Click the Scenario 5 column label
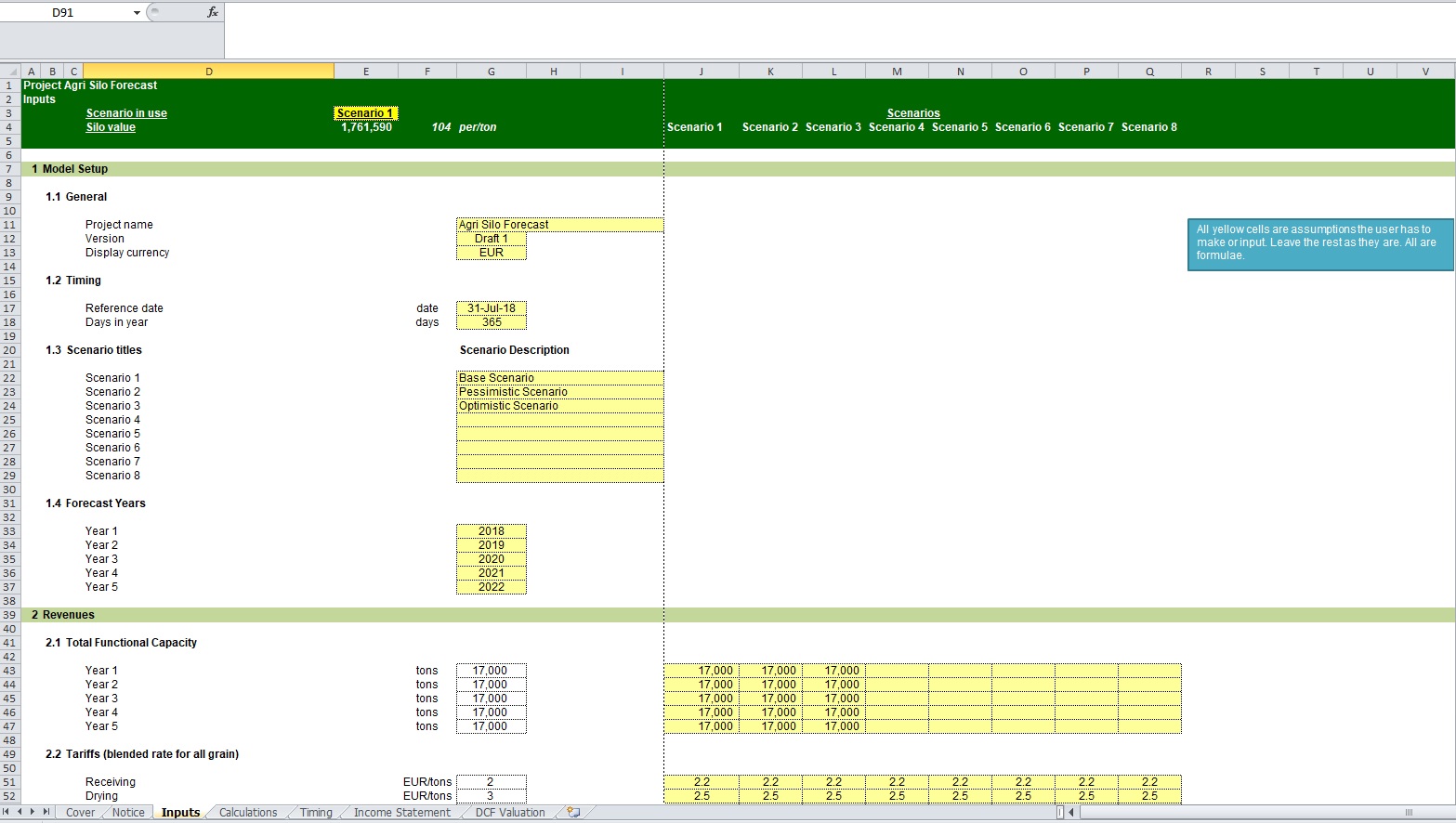1456x823 pixels. (x=960, y=127)
